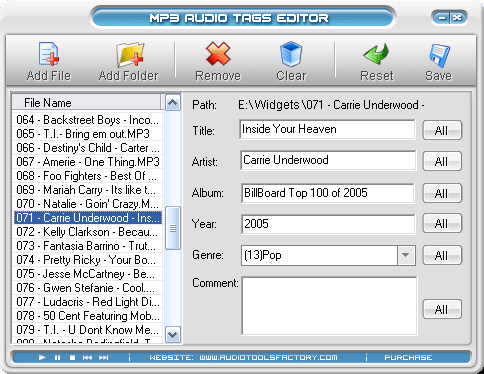Click the file list scrollbar thumb
The height and width of the screenshot is (374, 484).
click(173, 228)
